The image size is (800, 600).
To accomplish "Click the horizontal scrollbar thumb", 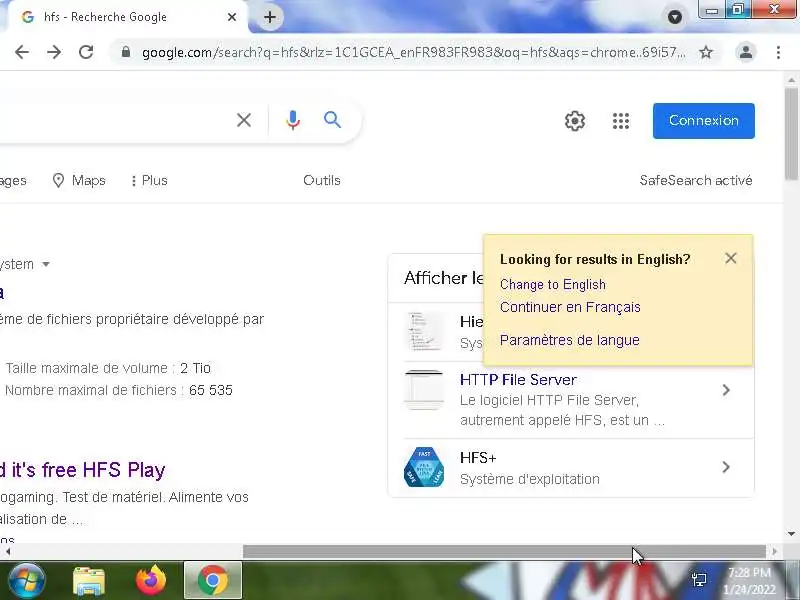I will (x=504, y=552).
